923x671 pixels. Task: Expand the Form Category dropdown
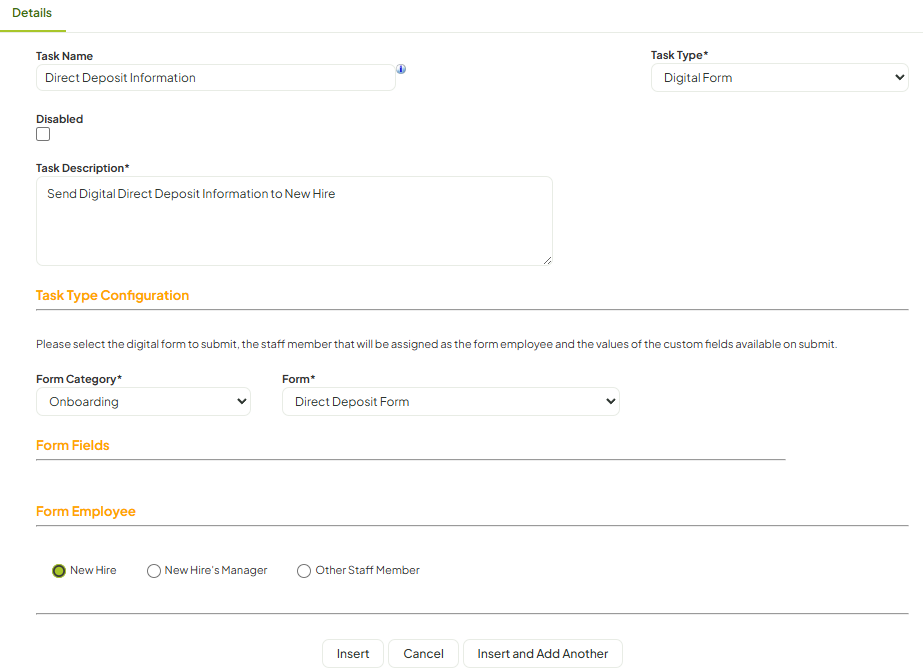(143, 401)
